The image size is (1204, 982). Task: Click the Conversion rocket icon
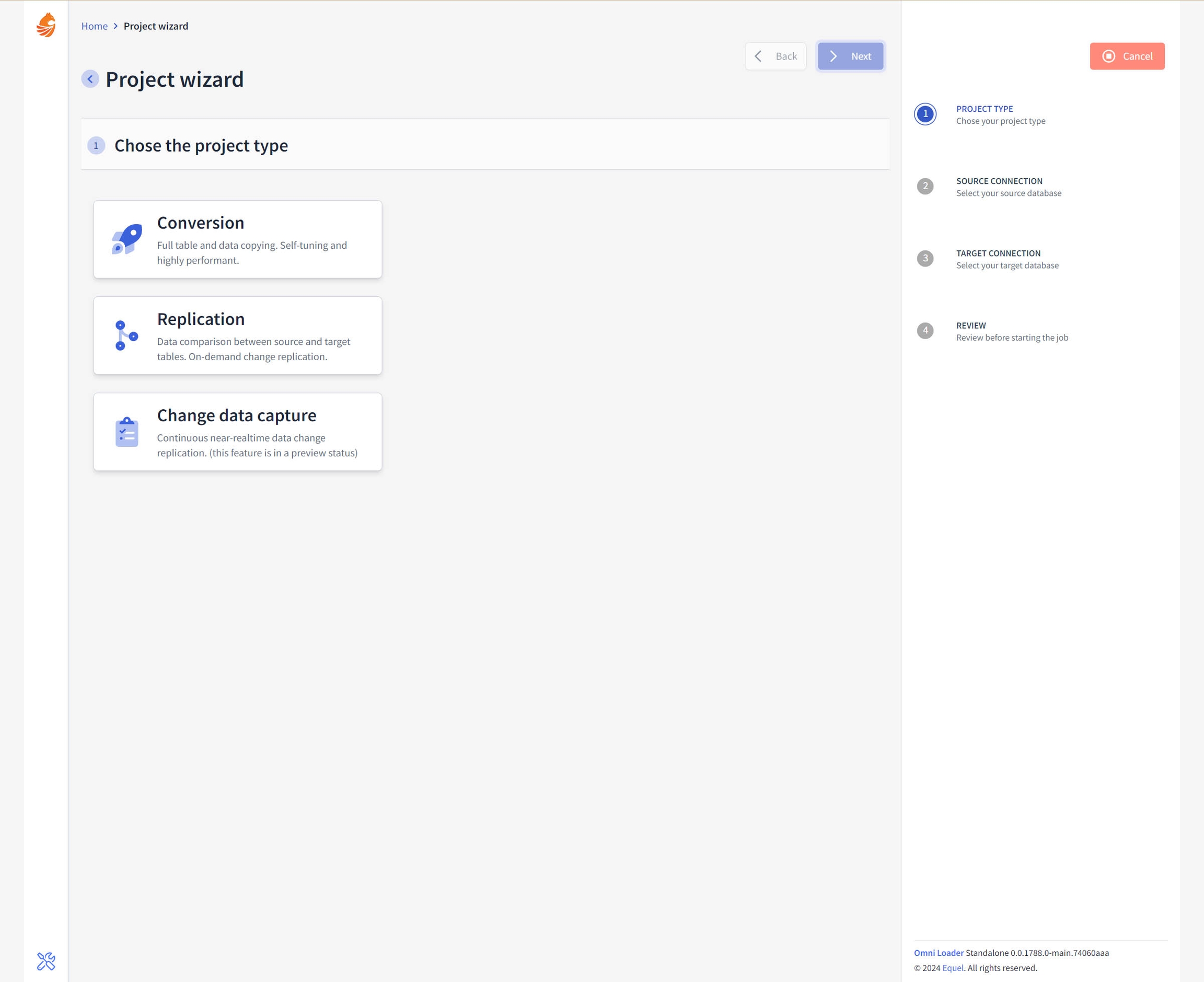click(126, 239)
